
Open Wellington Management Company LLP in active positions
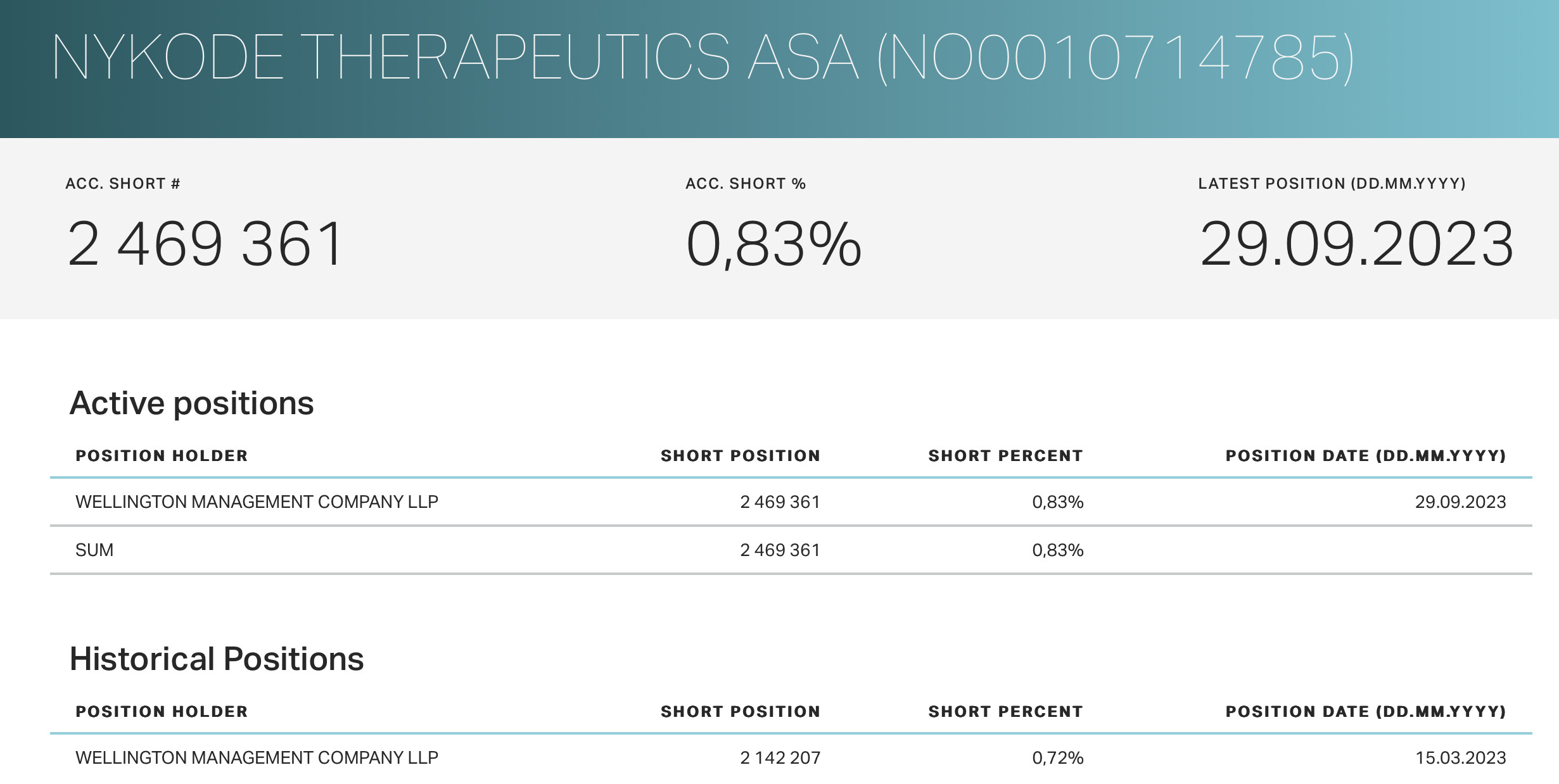[257, 502]
